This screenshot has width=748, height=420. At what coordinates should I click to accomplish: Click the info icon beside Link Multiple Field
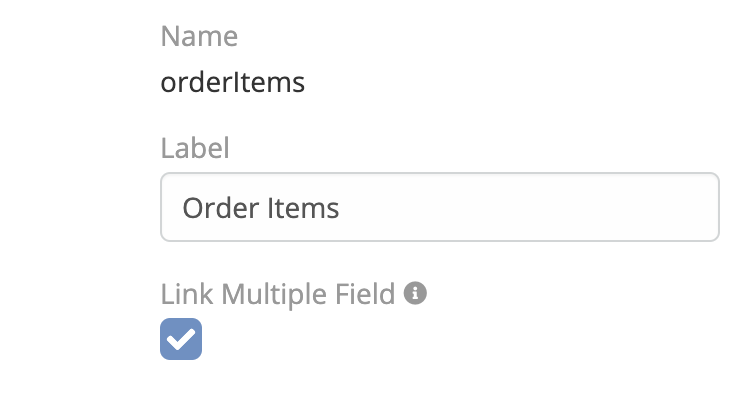click(416, 294)
